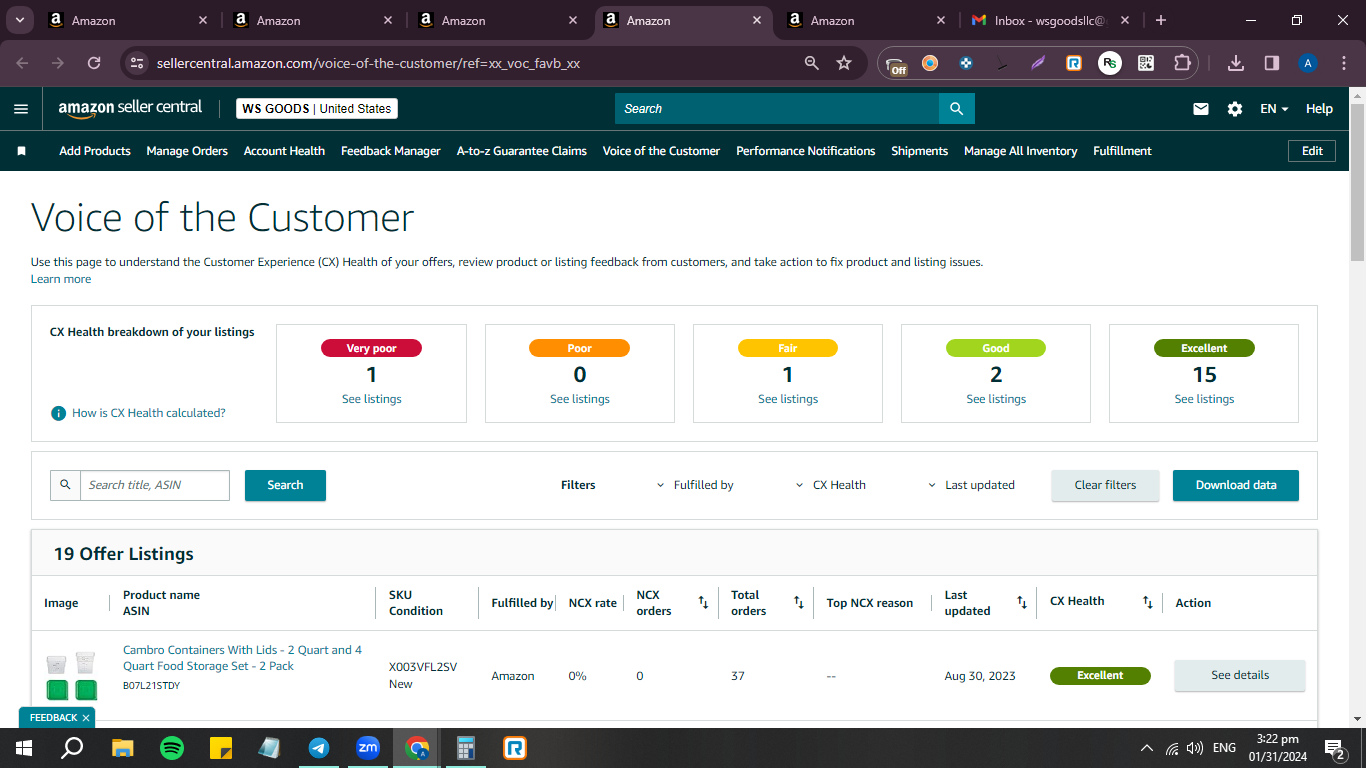
Task: See listings under Fair
Action: tap(788, 399)
